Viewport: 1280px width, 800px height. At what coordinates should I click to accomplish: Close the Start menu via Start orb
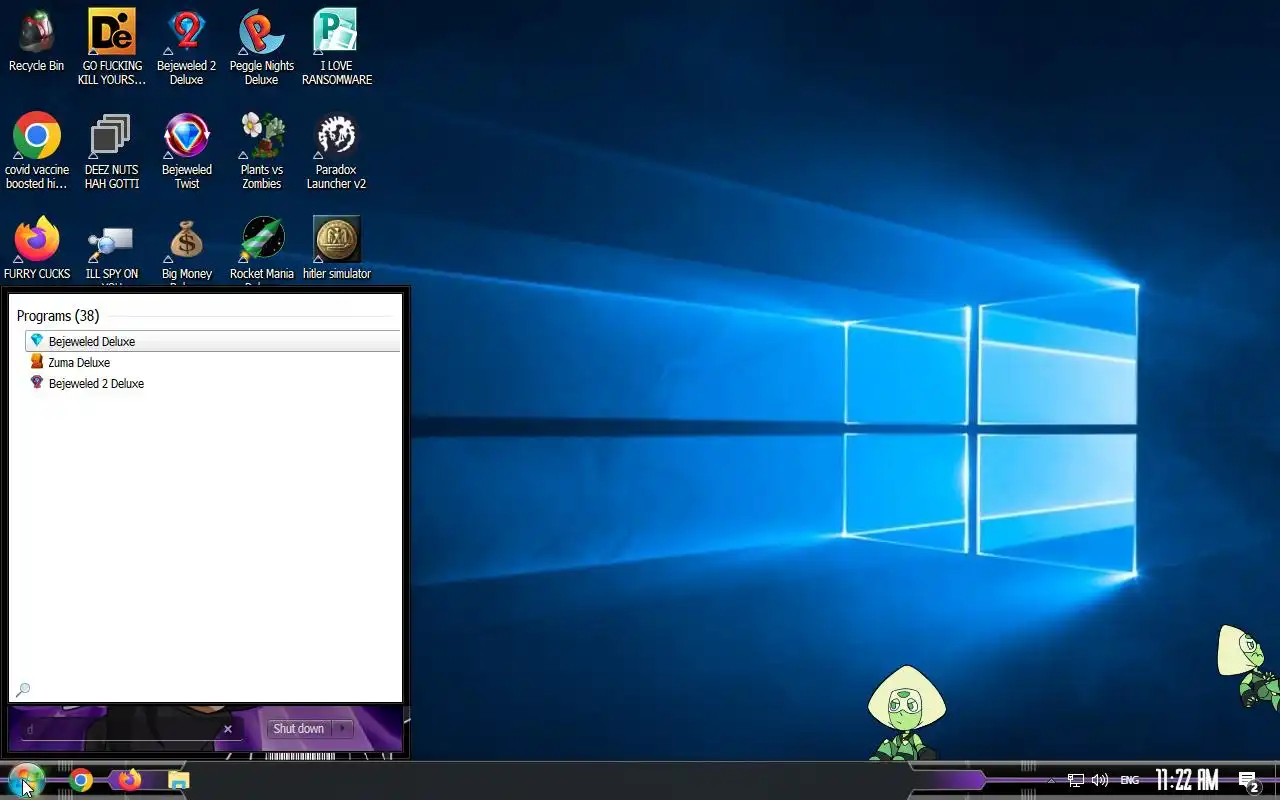[26, 779]
